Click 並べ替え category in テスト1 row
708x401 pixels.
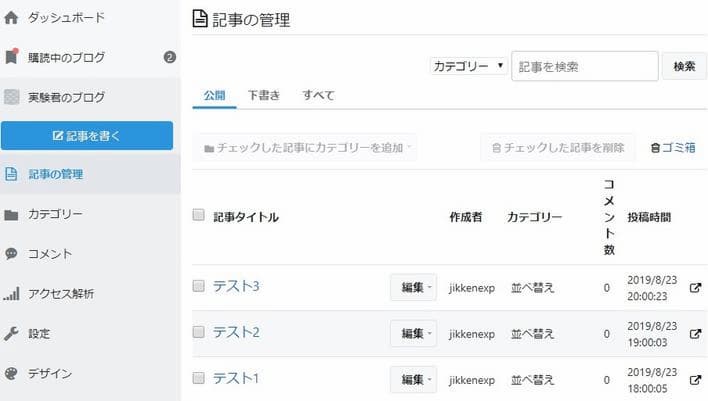tap(532, 380)
